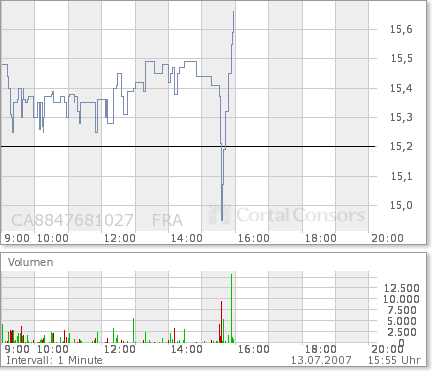Click the 5.000 volume axis label
Image resolution: width=432 pixels, height=372 pixels.
tap(402, 321)
